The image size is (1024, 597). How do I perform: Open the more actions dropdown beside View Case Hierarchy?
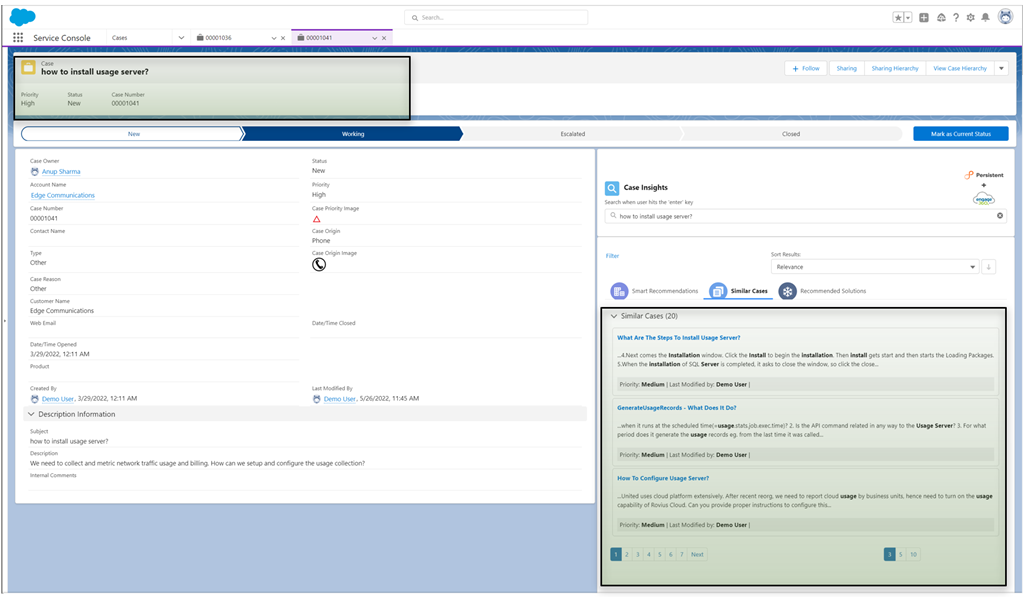click(x=1001, y=69)
